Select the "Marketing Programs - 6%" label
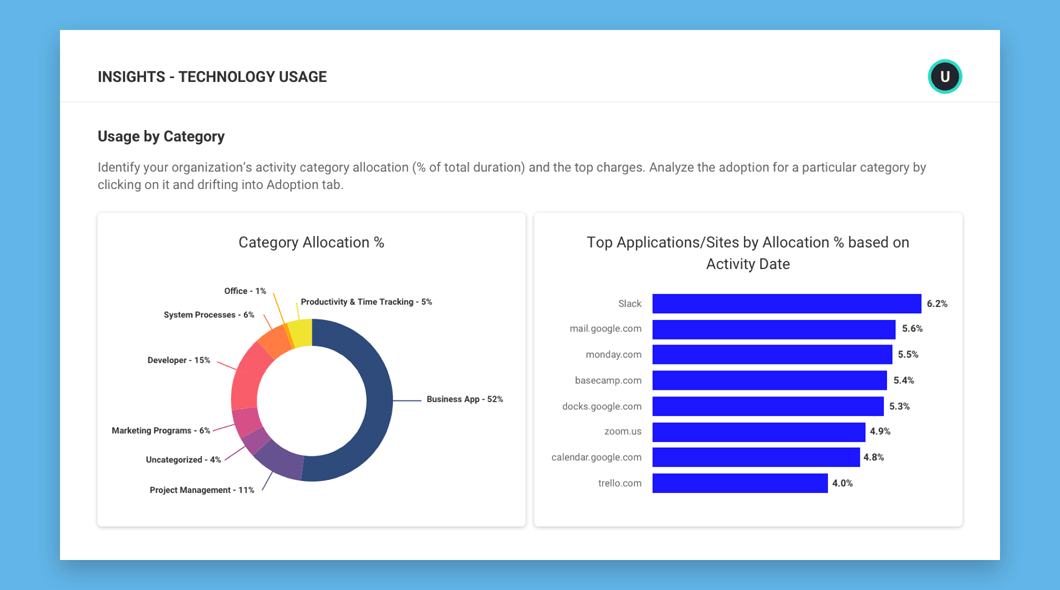This screenshot has width=1060, height=590. 161,431
